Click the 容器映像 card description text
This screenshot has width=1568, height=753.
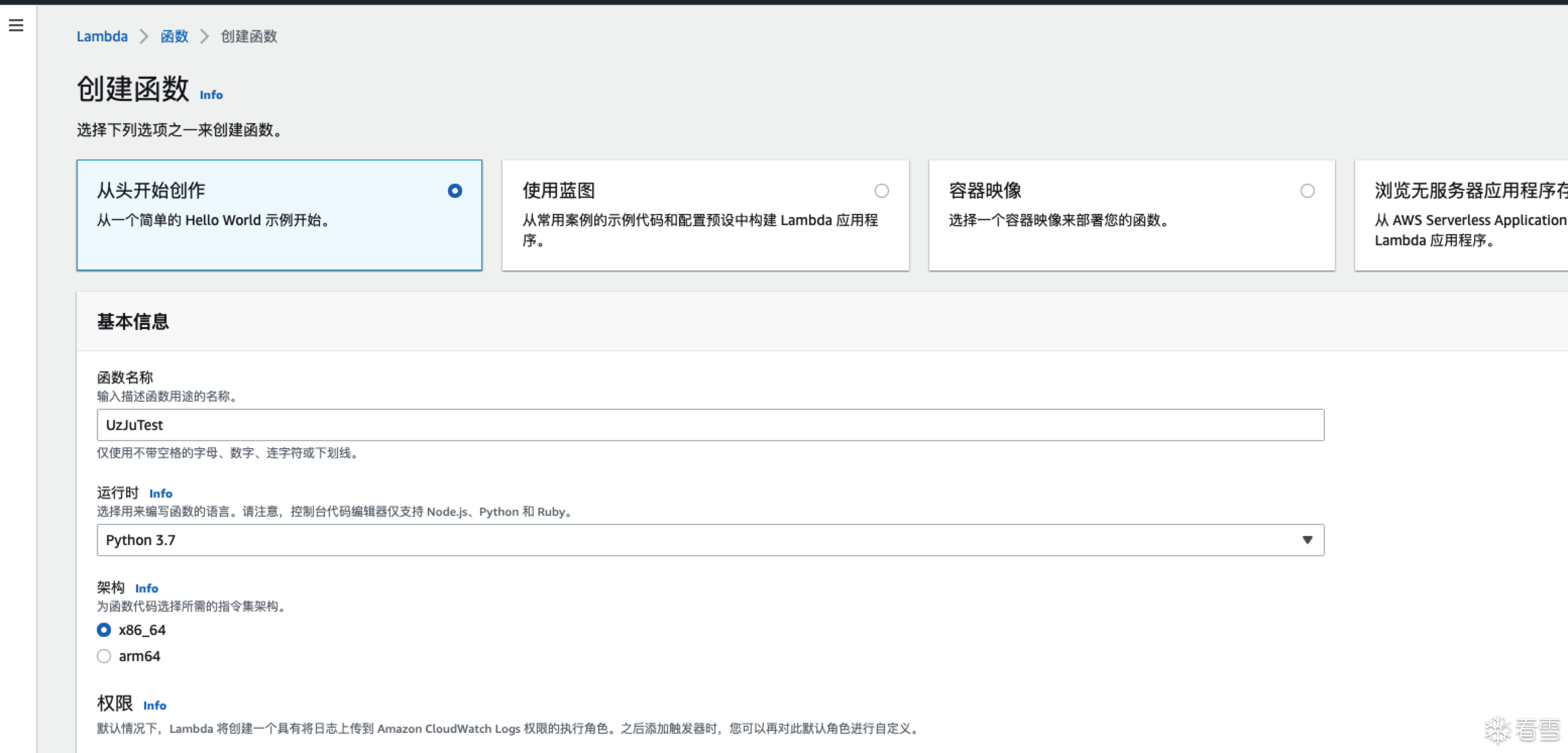[1059, 221]
